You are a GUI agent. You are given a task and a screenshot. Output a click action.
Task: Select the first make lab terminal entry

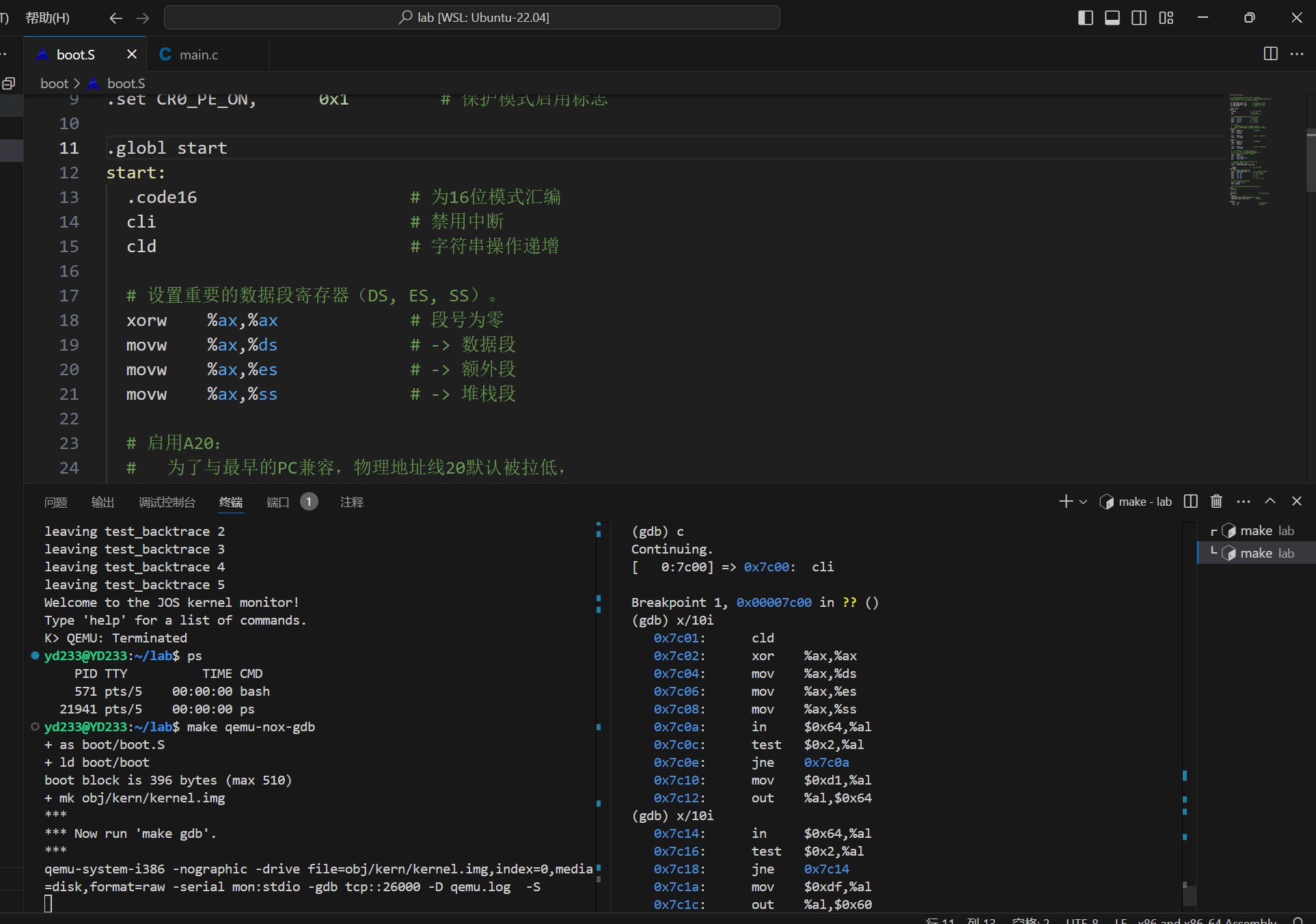coord(1257,531)
